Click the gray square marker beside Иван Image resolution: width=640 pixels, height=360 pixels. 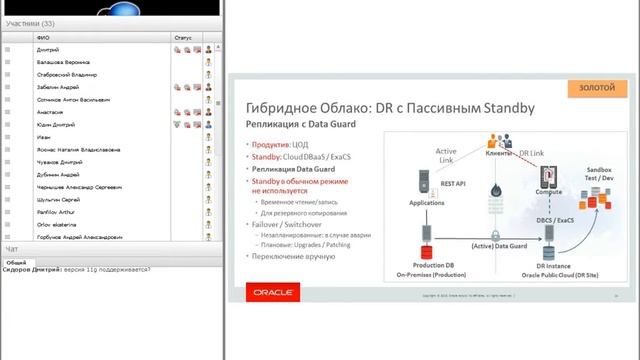coord(7,137)
